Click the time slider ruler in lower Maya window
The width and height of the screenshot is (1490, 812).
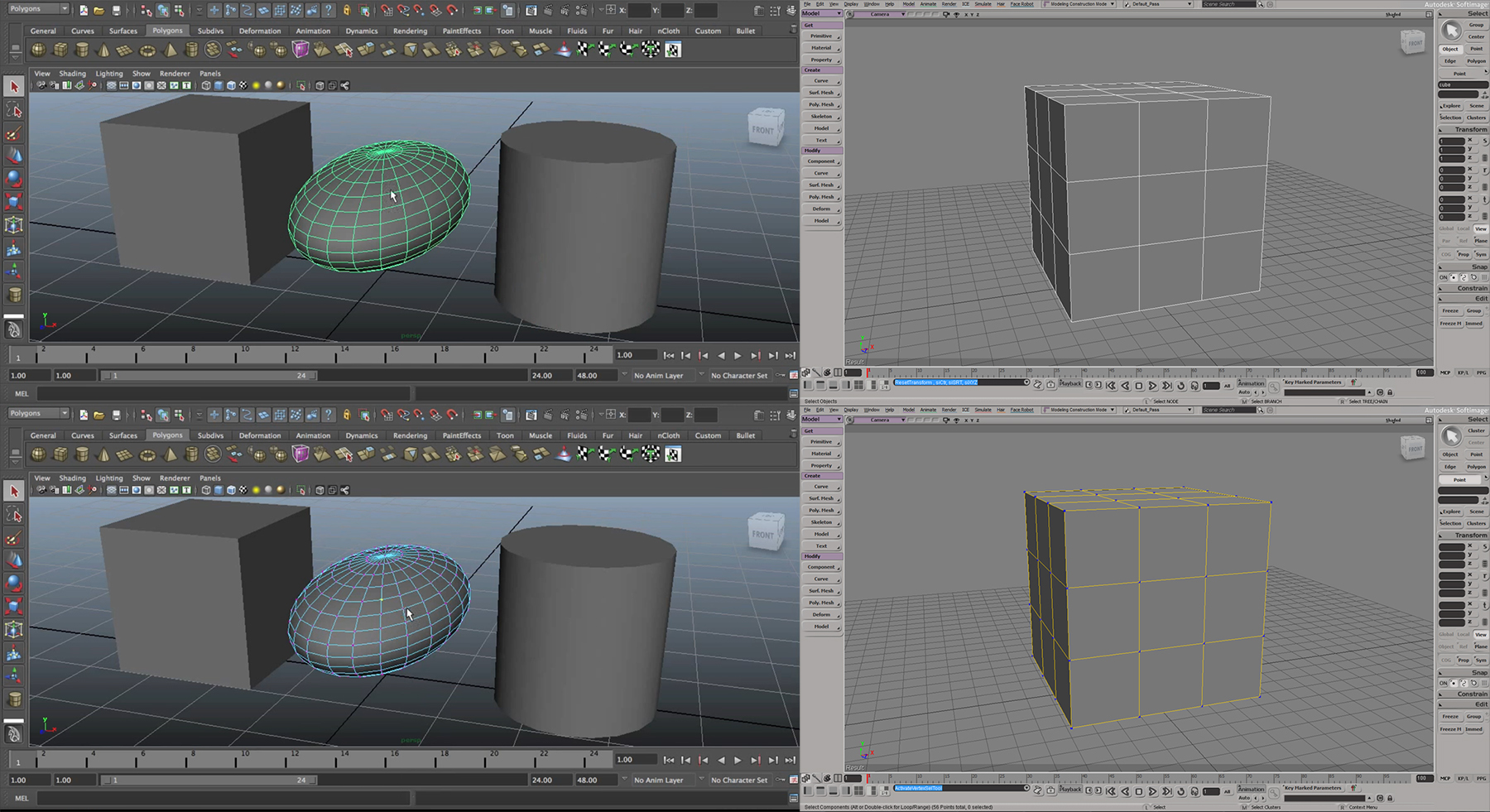[x=310, y=760]
